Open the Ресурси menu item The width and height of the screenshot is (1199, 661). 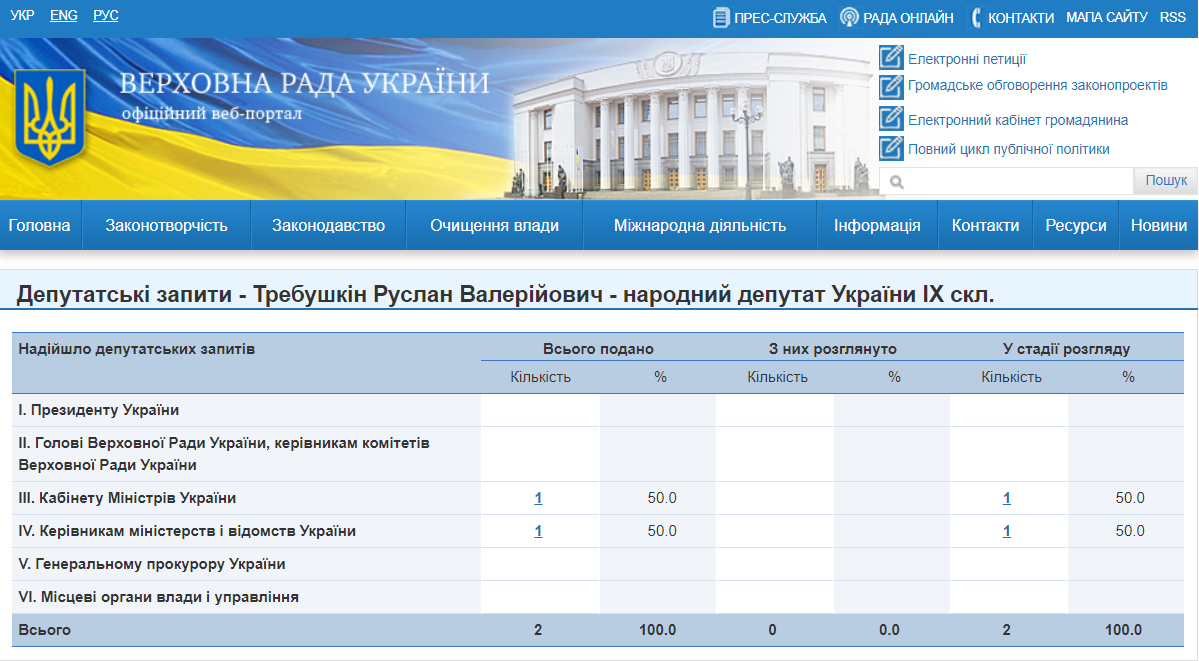click(1076, 225)
